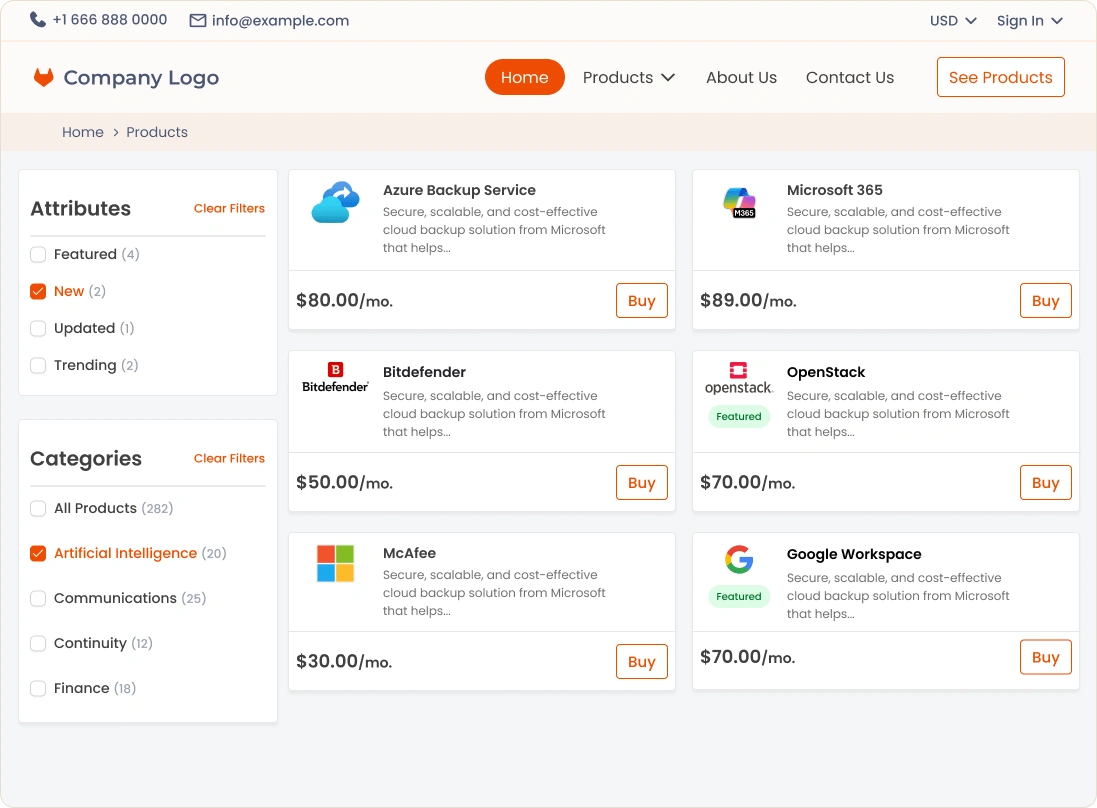Buy the Bitdefender plan

(x=642, y=482)
